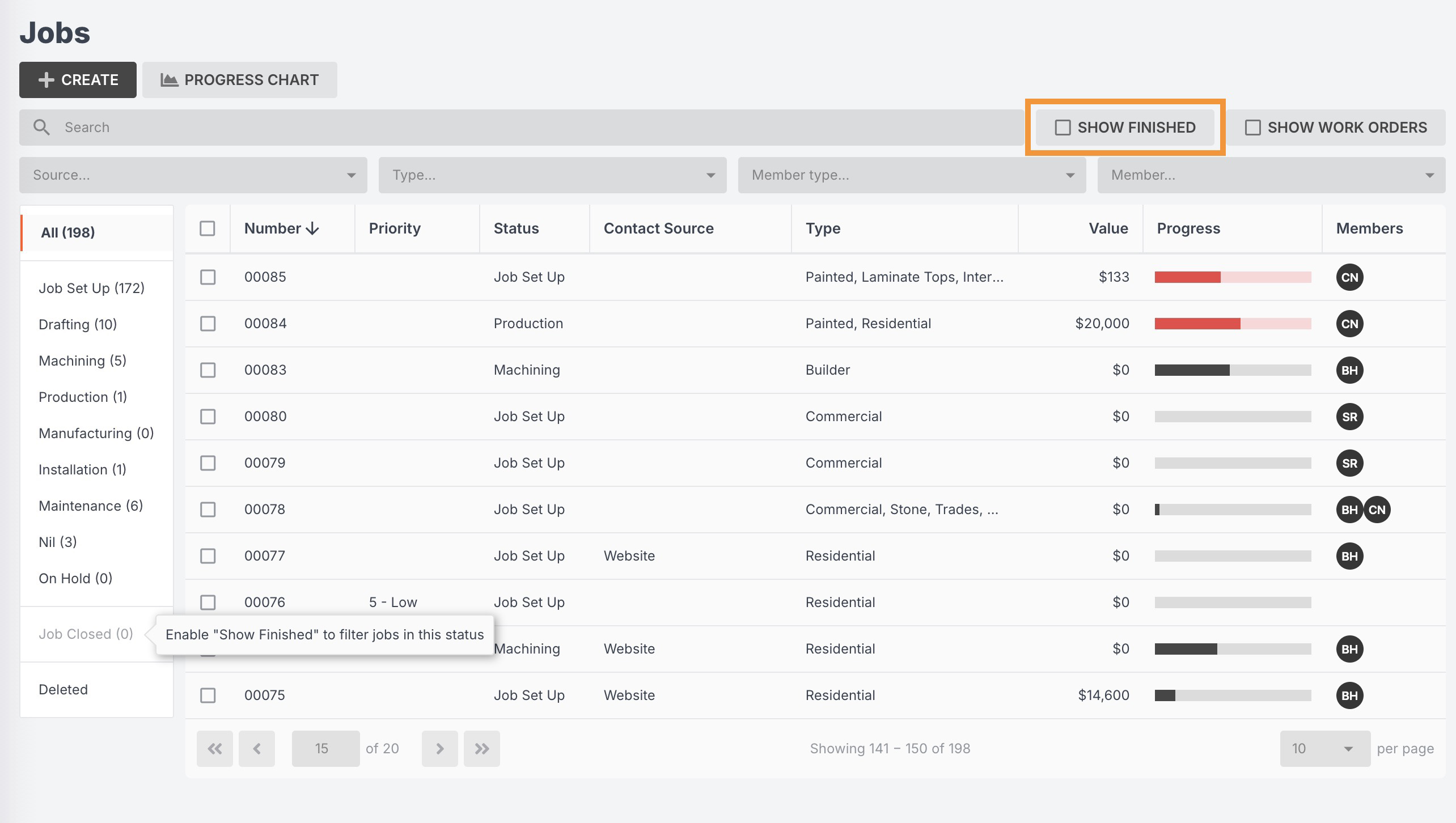Viewport: 1456px width, 823px height.
Task: Tick the Show Work Orders checkbox
Action: click(x=1253, y=128)
